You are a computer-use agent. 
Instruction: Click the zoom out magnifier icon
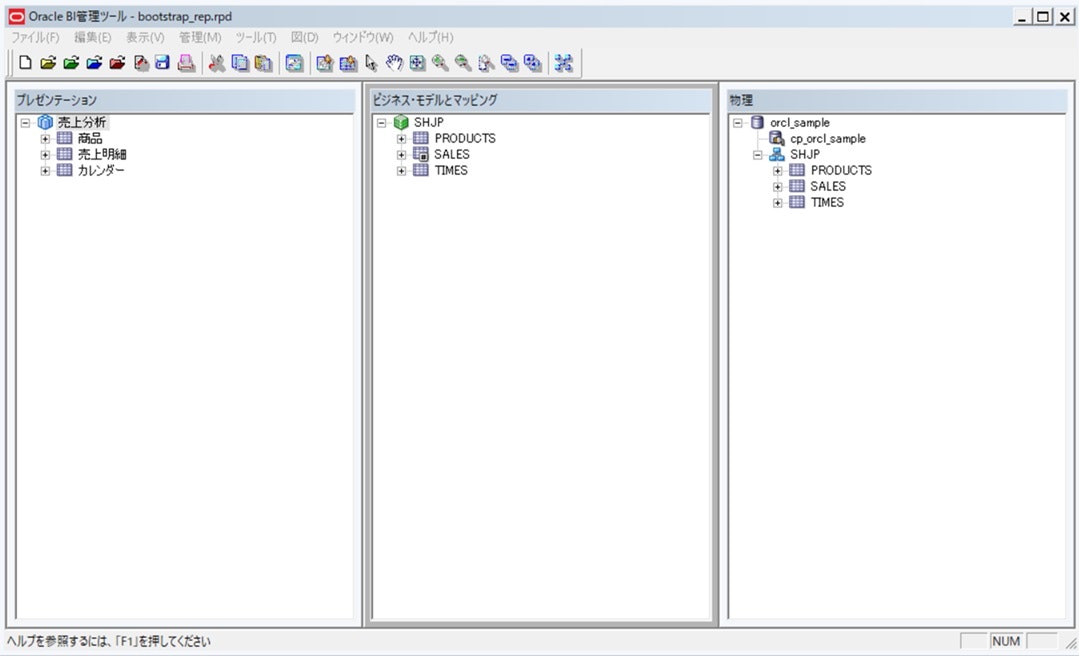click(463, 63)
